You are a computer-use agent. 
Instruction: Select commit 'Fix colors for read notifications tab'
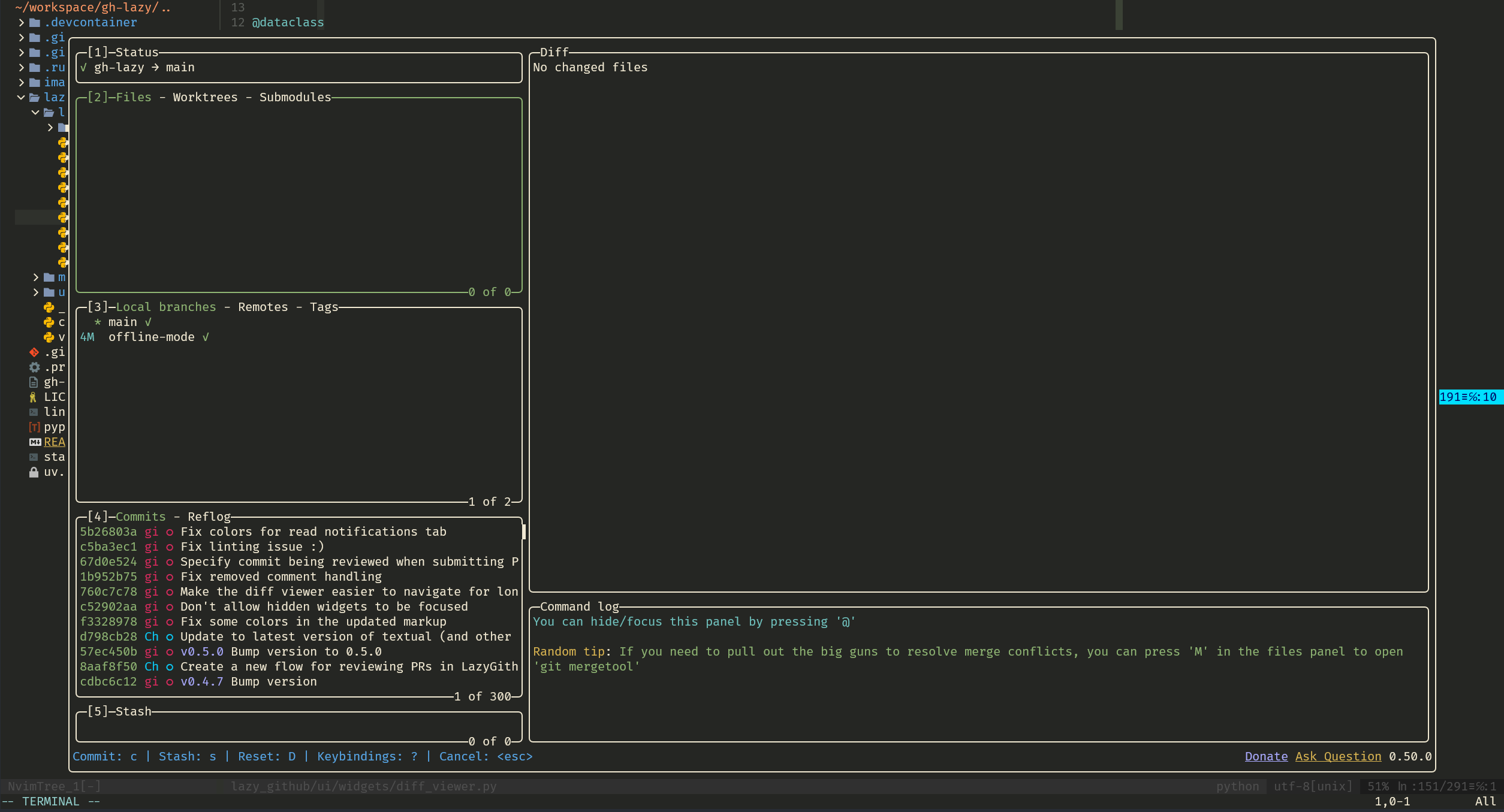299,532
